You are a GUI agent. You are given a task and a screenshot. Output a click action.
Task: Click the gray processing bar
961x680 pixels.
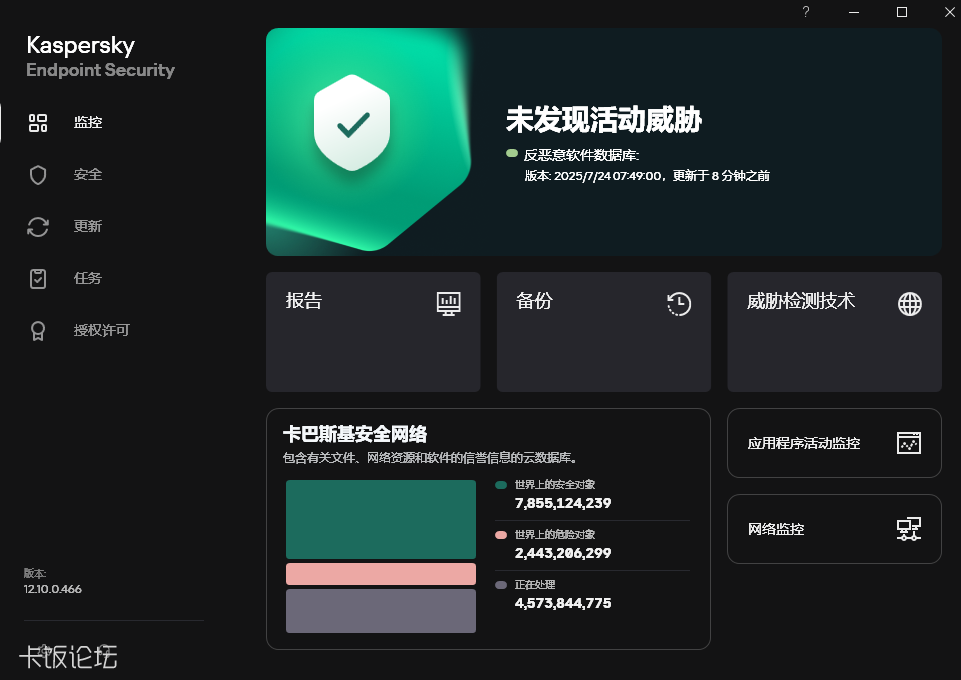pyautogui.click(x=381, y=611)
